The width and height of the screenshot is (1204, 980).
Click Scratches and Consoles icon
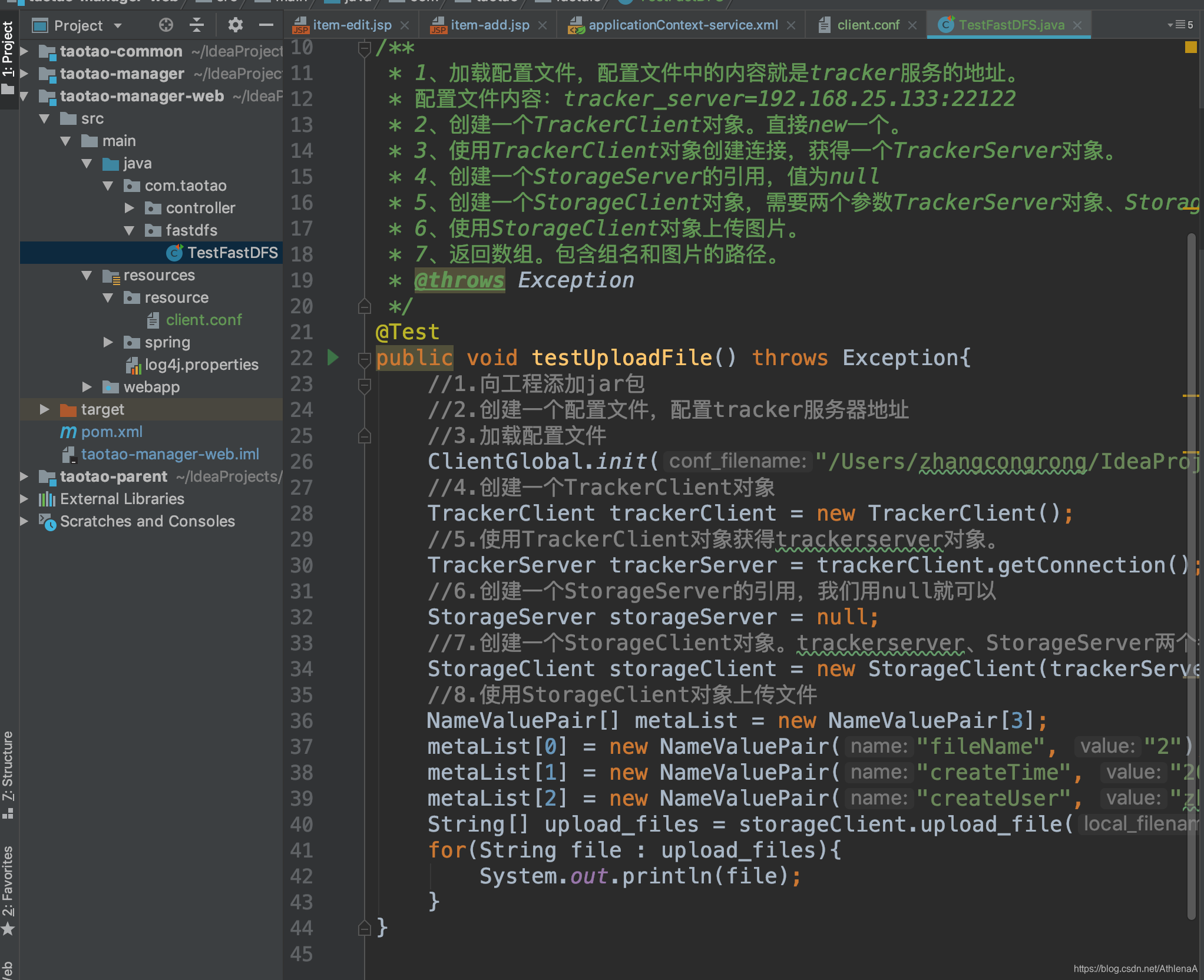47,522
